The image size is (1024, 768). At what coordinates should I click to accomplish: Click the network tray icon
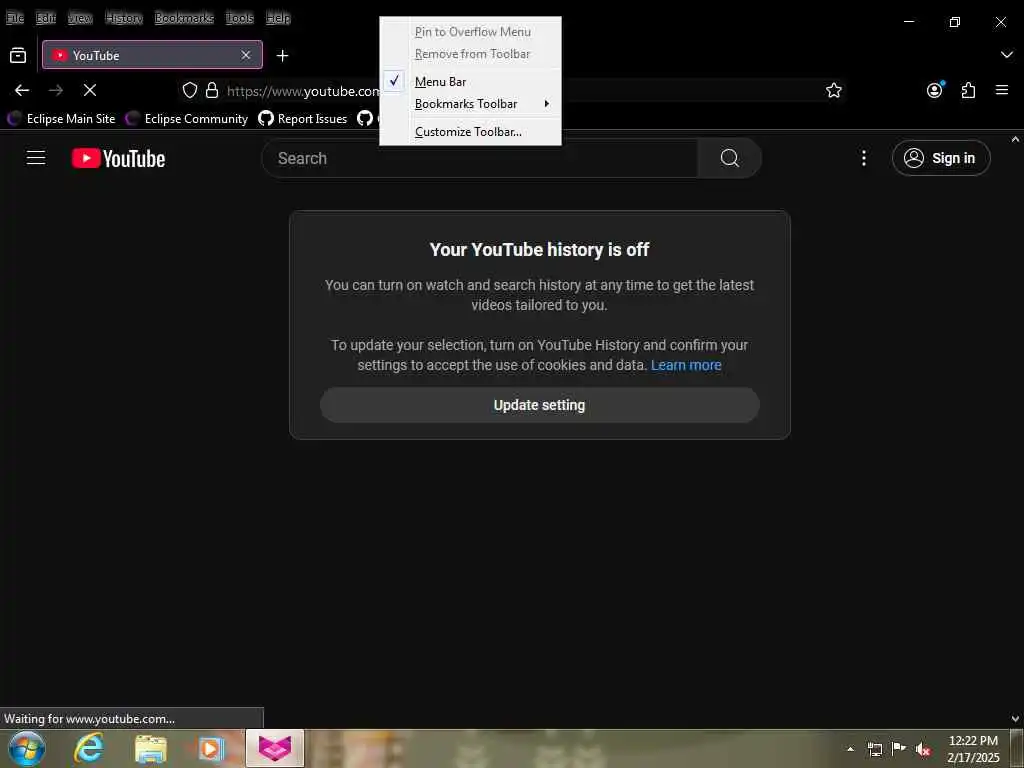point(874,749)
